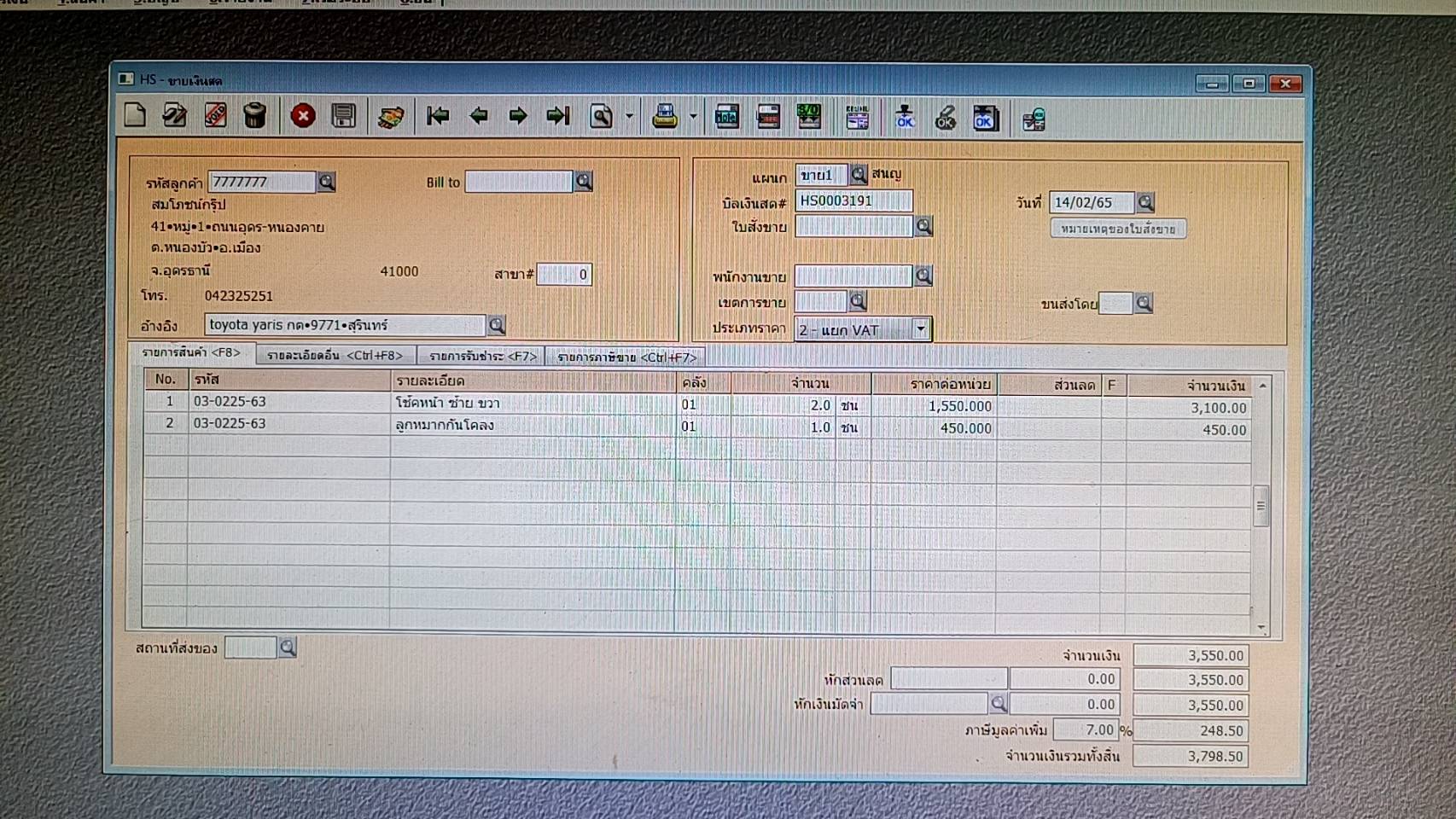Image resolution: width=1456 pixels, height=819 pixels.
Task: Click the date field 14/02/65
Action: tap(1092, 202)
